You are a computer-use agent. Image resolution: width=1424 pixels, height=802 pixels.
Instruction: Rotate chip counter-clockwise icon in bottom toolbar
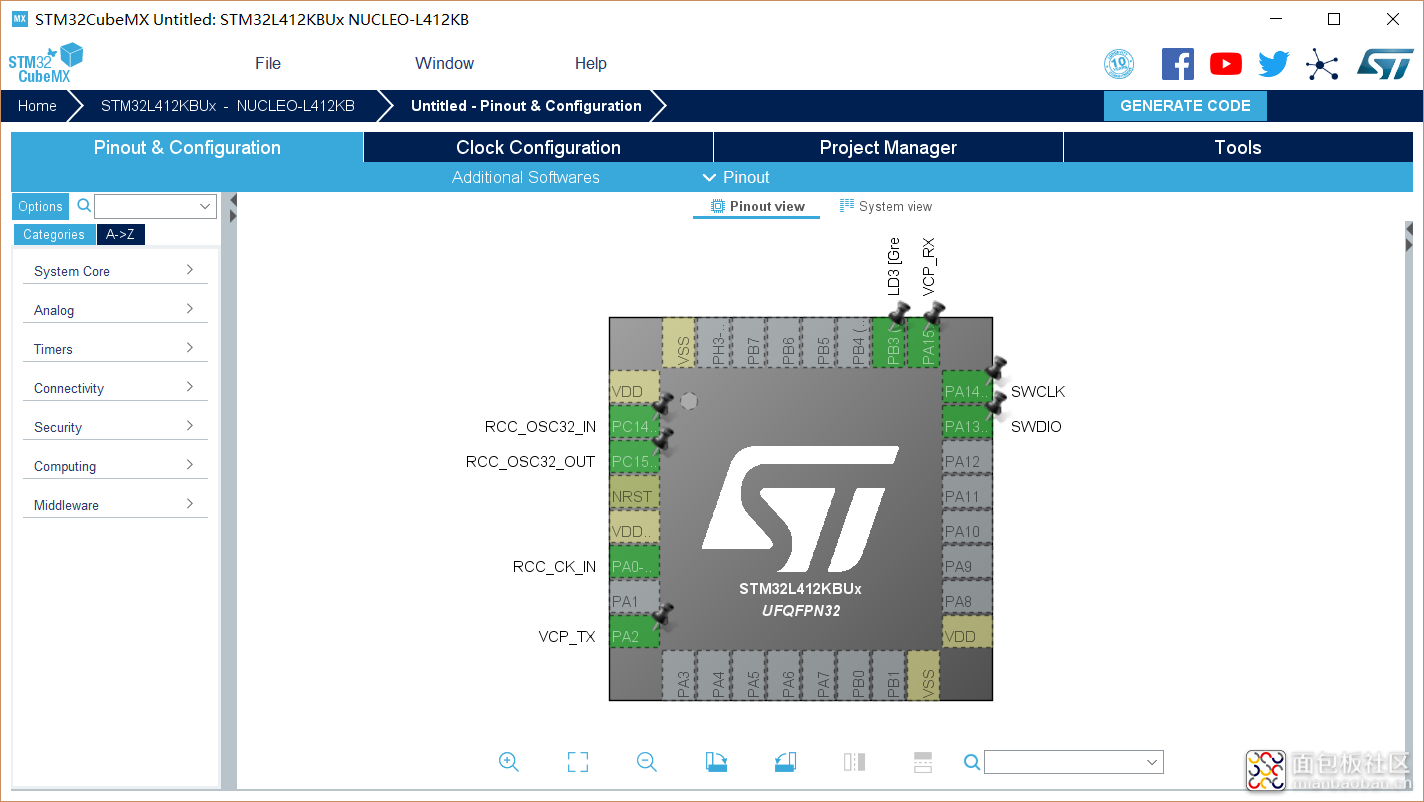click(785, 762)
